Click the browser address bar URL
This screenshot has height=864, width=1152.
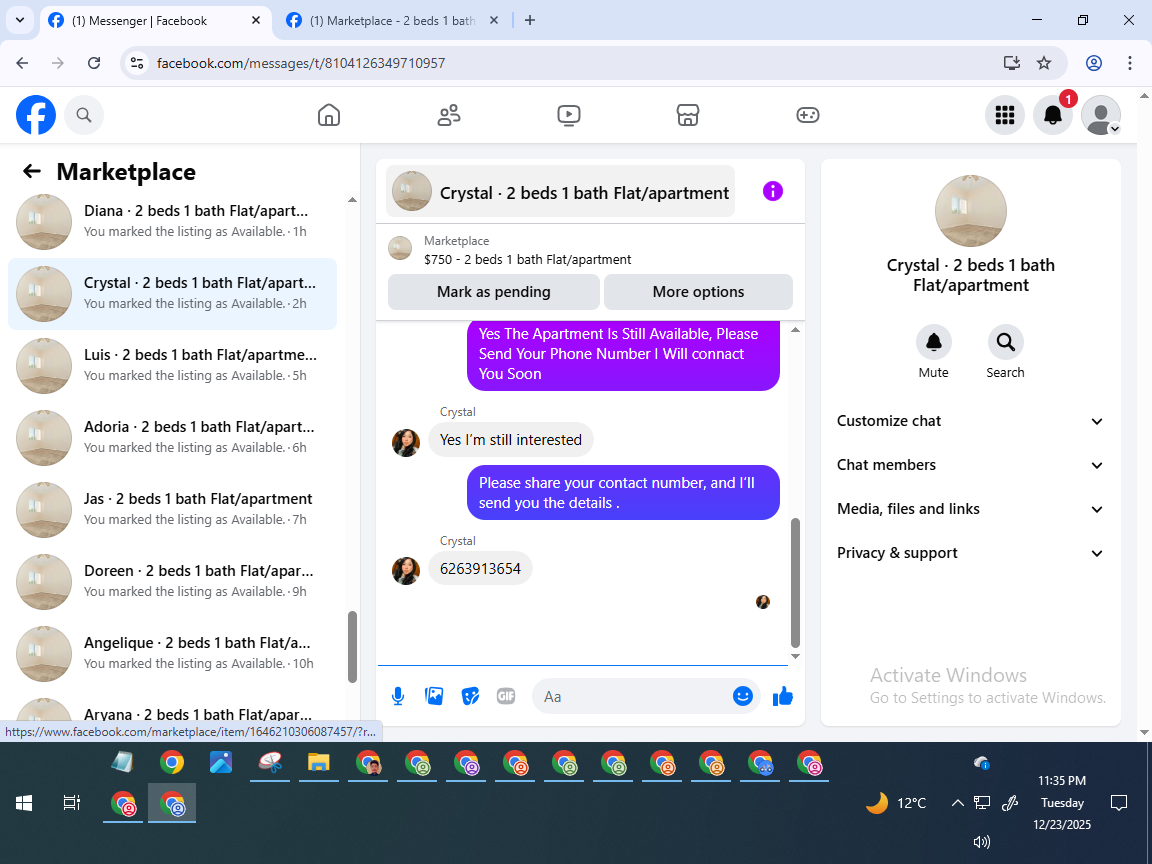[300, 63]
